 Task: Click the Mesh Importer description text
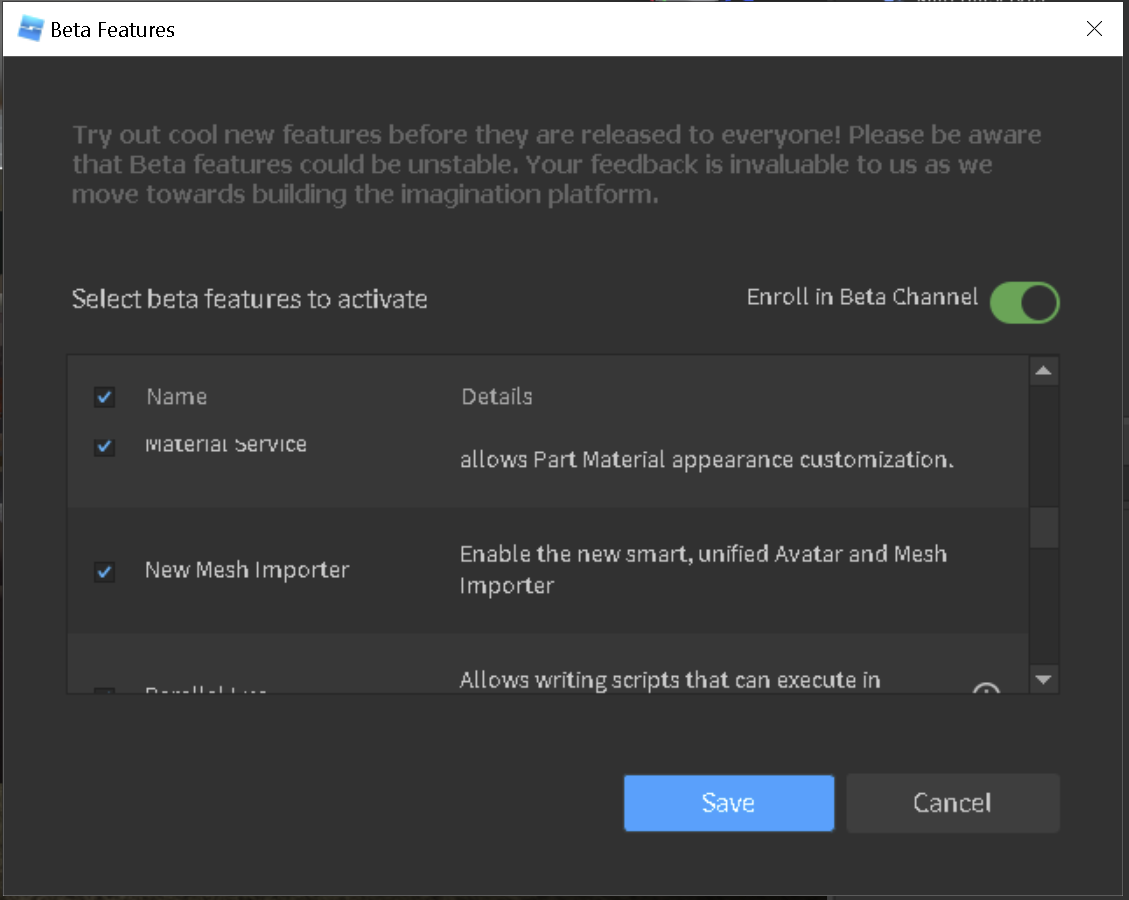click(703, 570)
